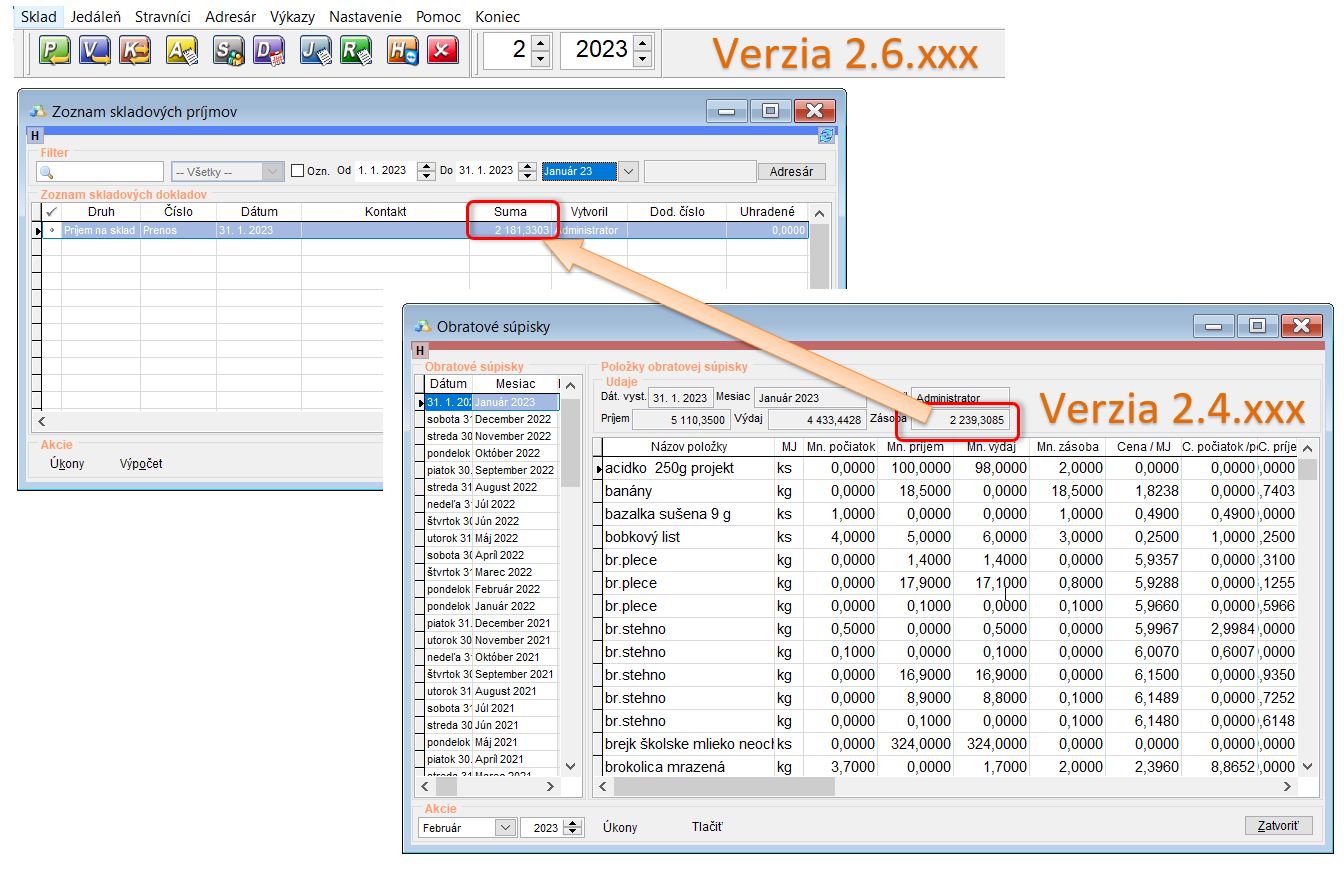The width and height of the screenshot is (1344, 873).
Task: Click the refresh icon in receipts window
Action: click(826, 136)
